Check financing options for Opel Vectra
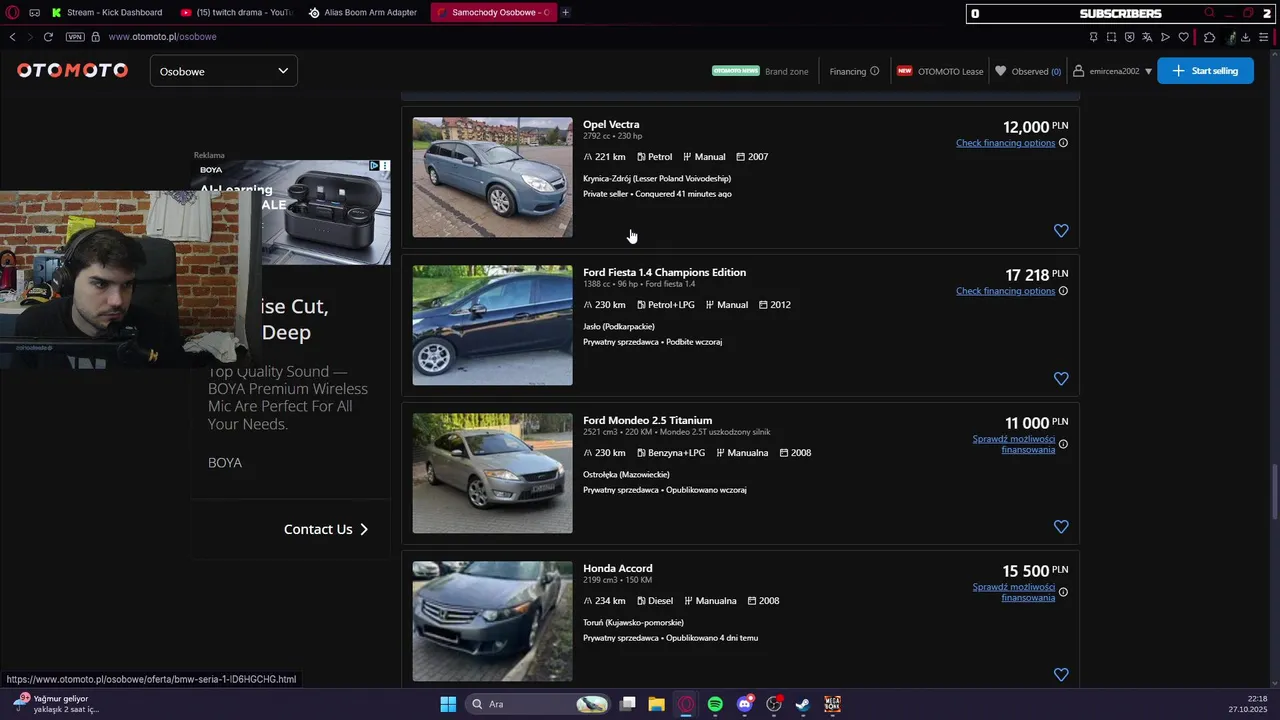The height and width of the screenshot is (720, 1280). (x=1005, y=143)
